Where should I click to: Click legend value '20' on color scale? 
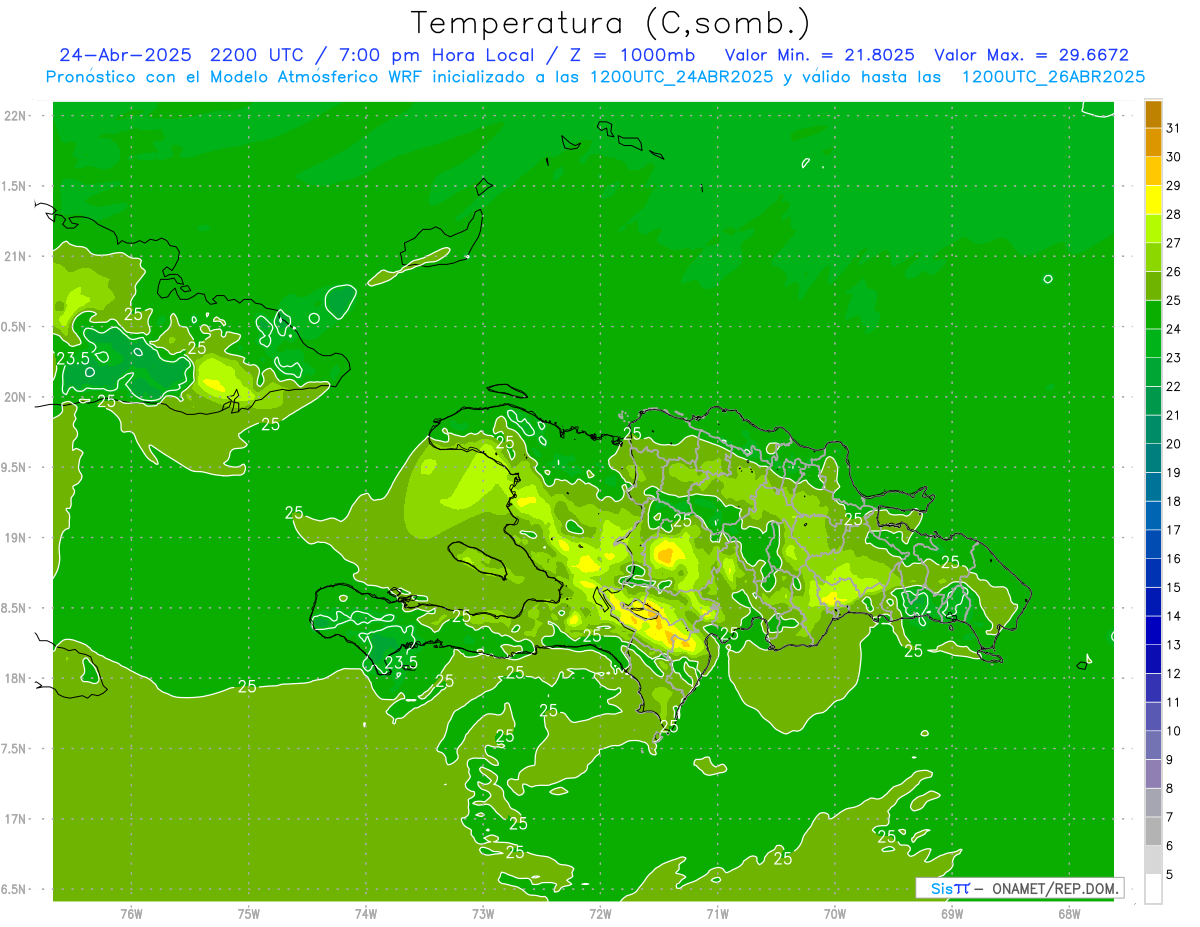click(x=1174, y=443)
